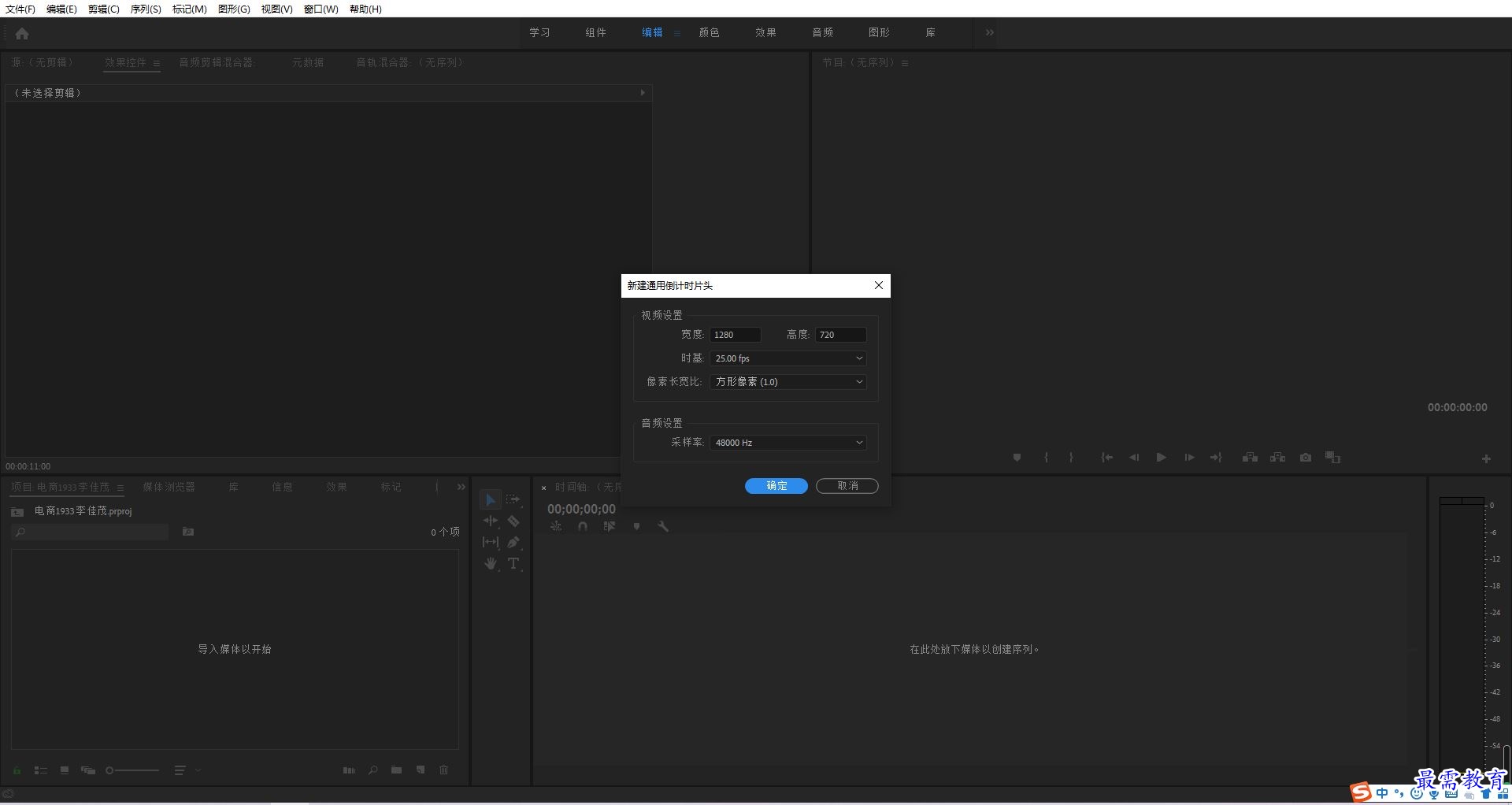Click Mark Out in program monitor
Screen dimensions: 1512x805
pos(1071,458)
